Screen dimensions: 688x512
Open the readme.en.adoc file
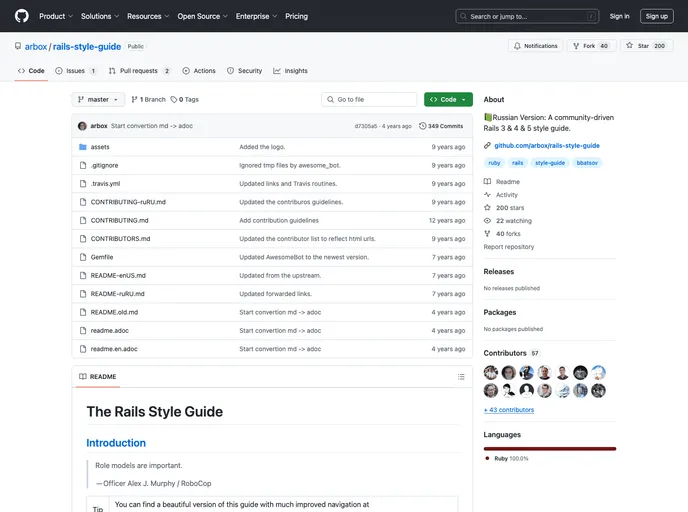coord(114,349)
